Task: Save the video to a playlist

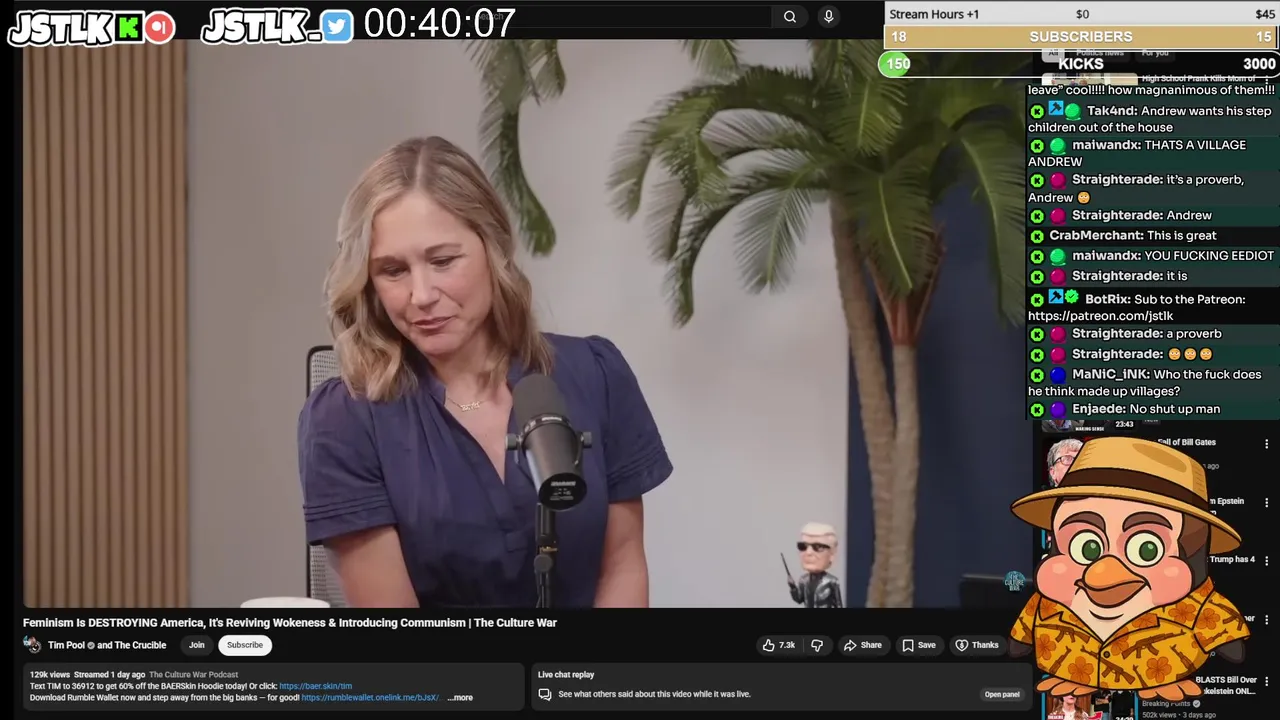Action: point(918,645)
